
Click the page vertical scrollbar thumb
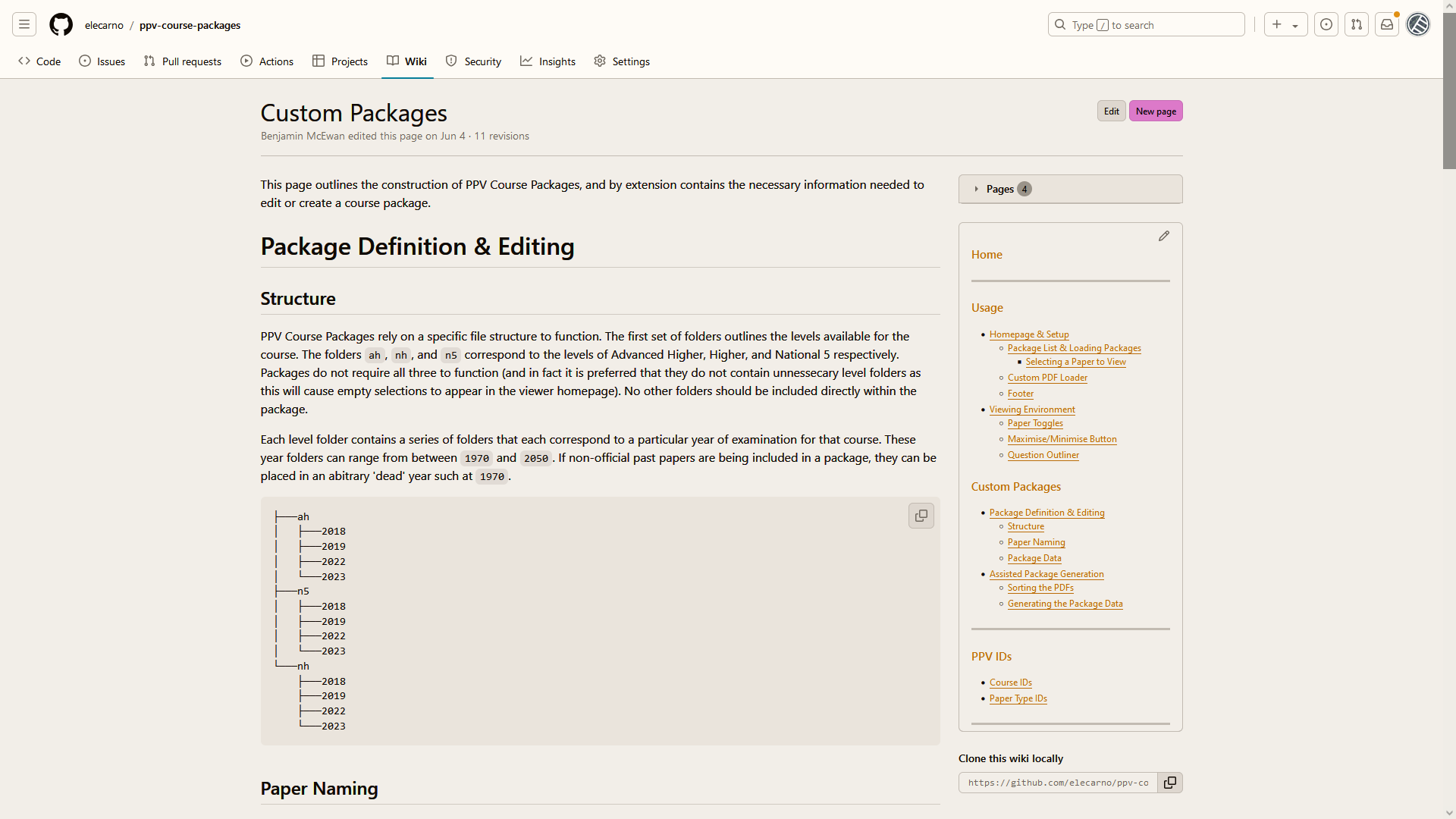[1449, 91]
